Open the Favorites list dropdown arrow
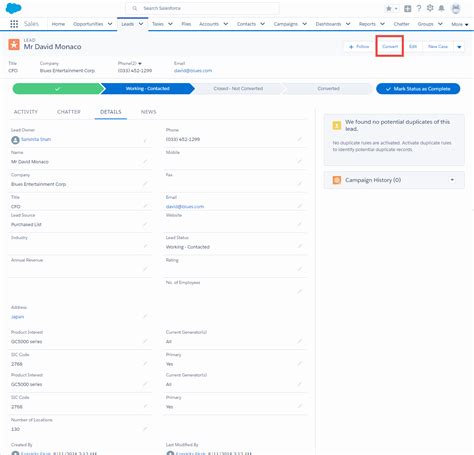The height and width of the screenshot is (455, 474). [x=396, y=9]
